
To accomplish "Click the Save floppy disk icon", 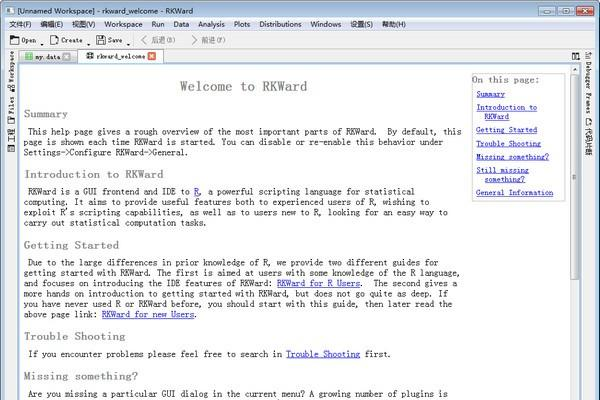I will pyautogui.click(x=101, y=40).
